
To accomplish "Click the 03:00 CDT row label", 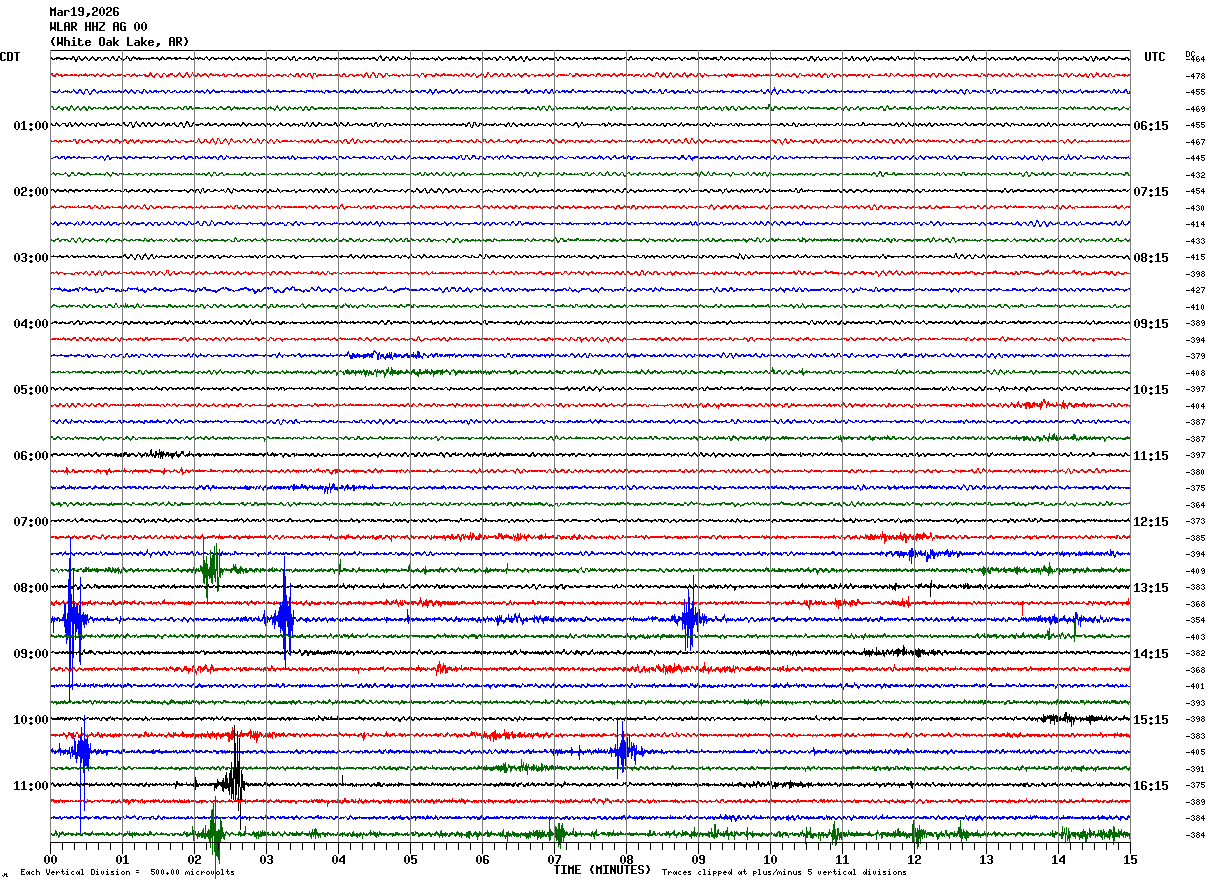I will 31,258.
